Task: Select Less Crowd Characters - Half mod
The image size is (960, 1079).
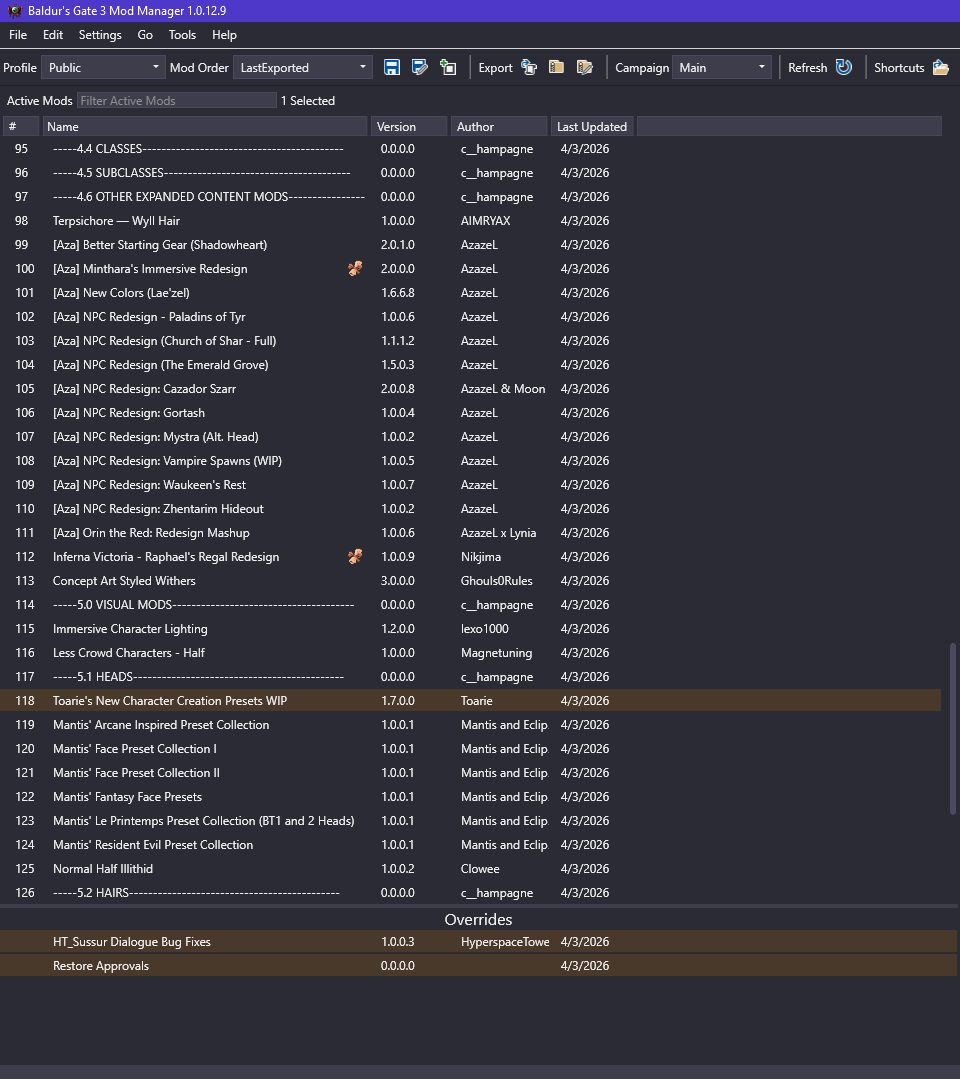Action: [471, 653]
